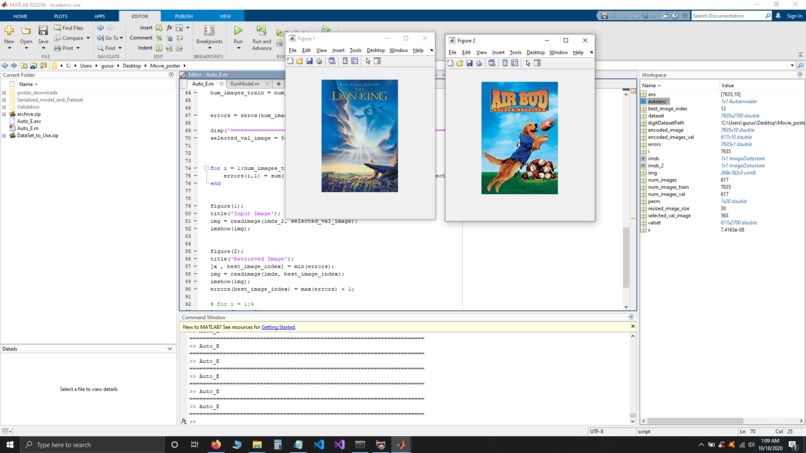Screen dimensions: 806x453
Task: Click Save Figure icon in Figure 2 toolbar
Action: tap(469, 63)
